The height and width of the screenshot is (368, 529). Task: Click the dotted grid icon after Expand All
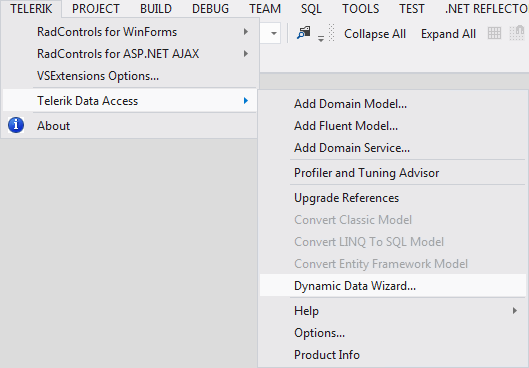click(x=517, y=33)
